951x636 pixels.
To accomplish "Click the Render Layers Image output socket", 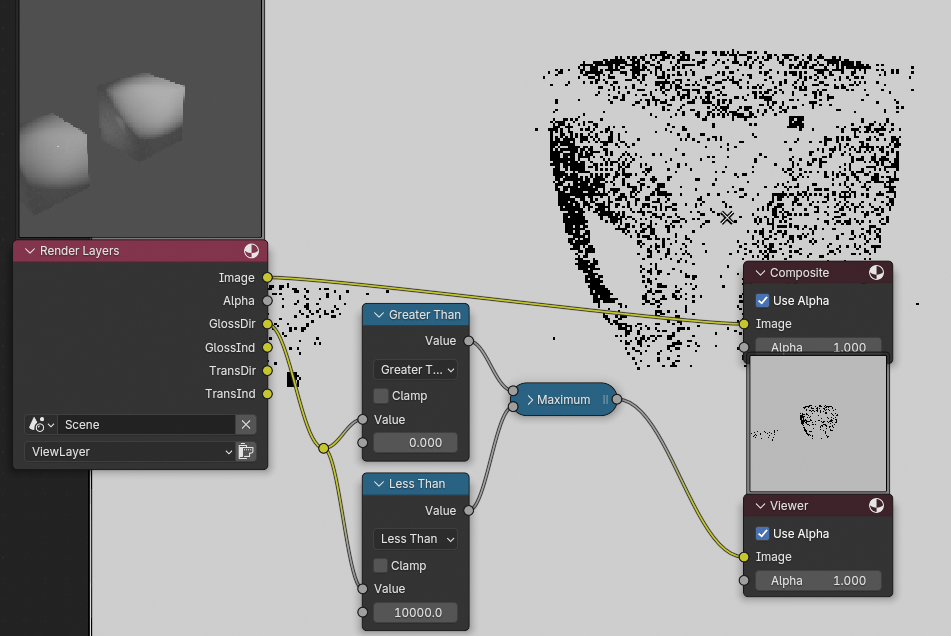I will coord(267,278).
